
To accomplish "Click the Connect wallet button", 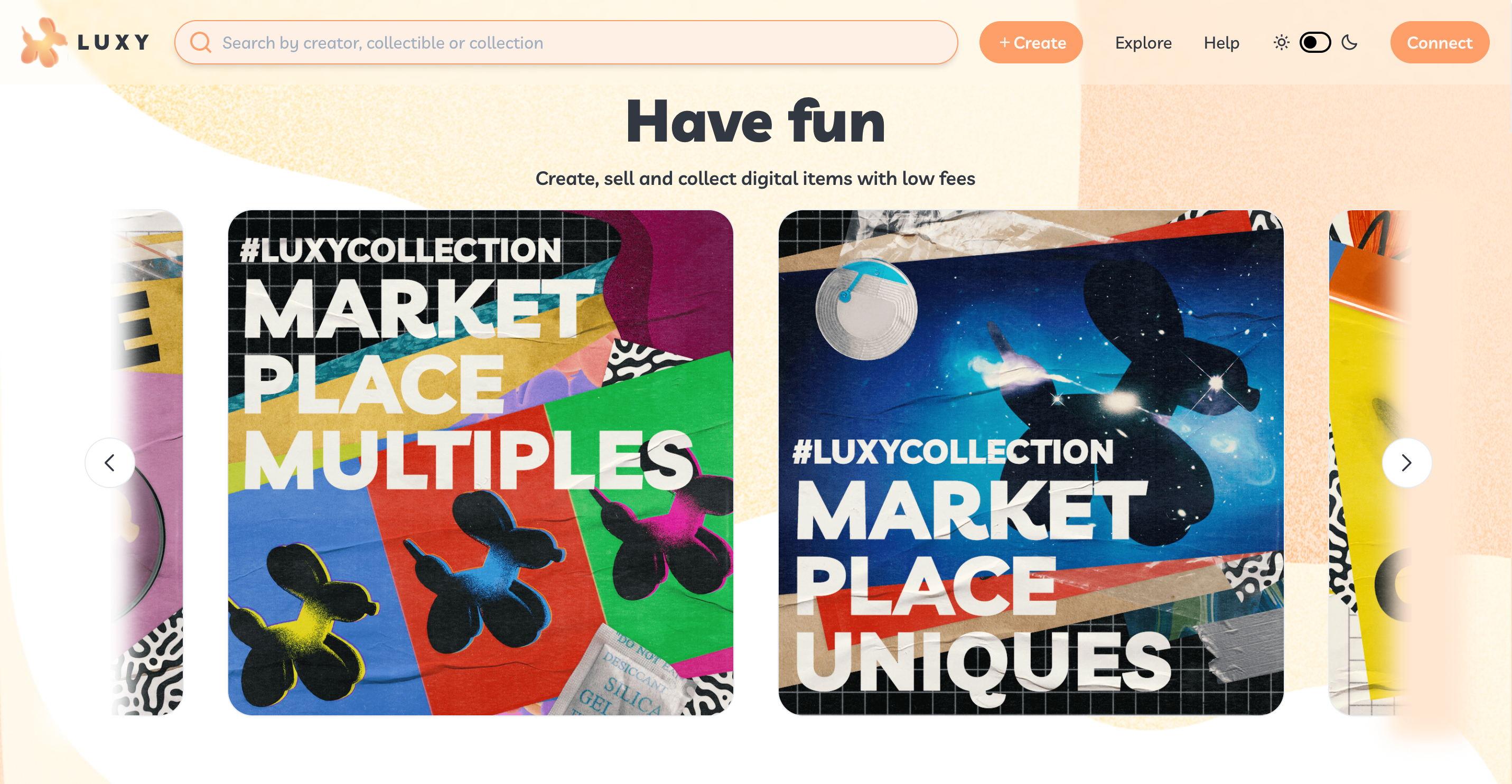I will coord(1439,42).
